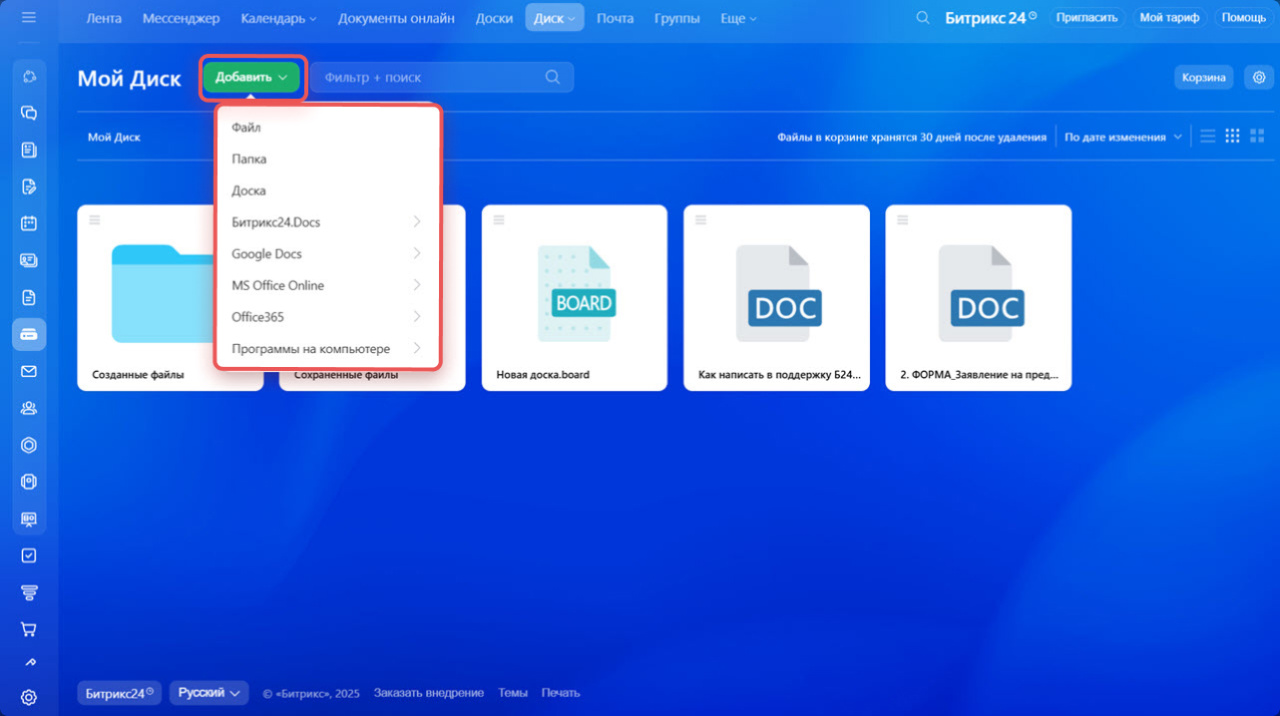Expand the Календарь dropdown in top menu
This screenshot has width=1280, height=716.
point(279,18)
